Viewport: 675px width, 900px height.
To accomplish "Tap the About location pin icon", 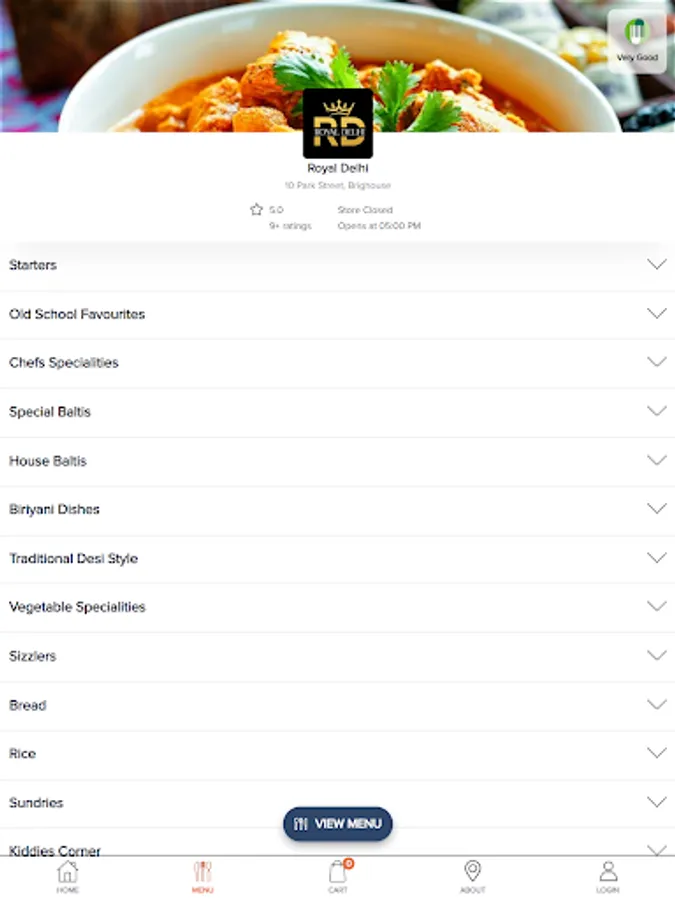I will (x=472, y=871).
